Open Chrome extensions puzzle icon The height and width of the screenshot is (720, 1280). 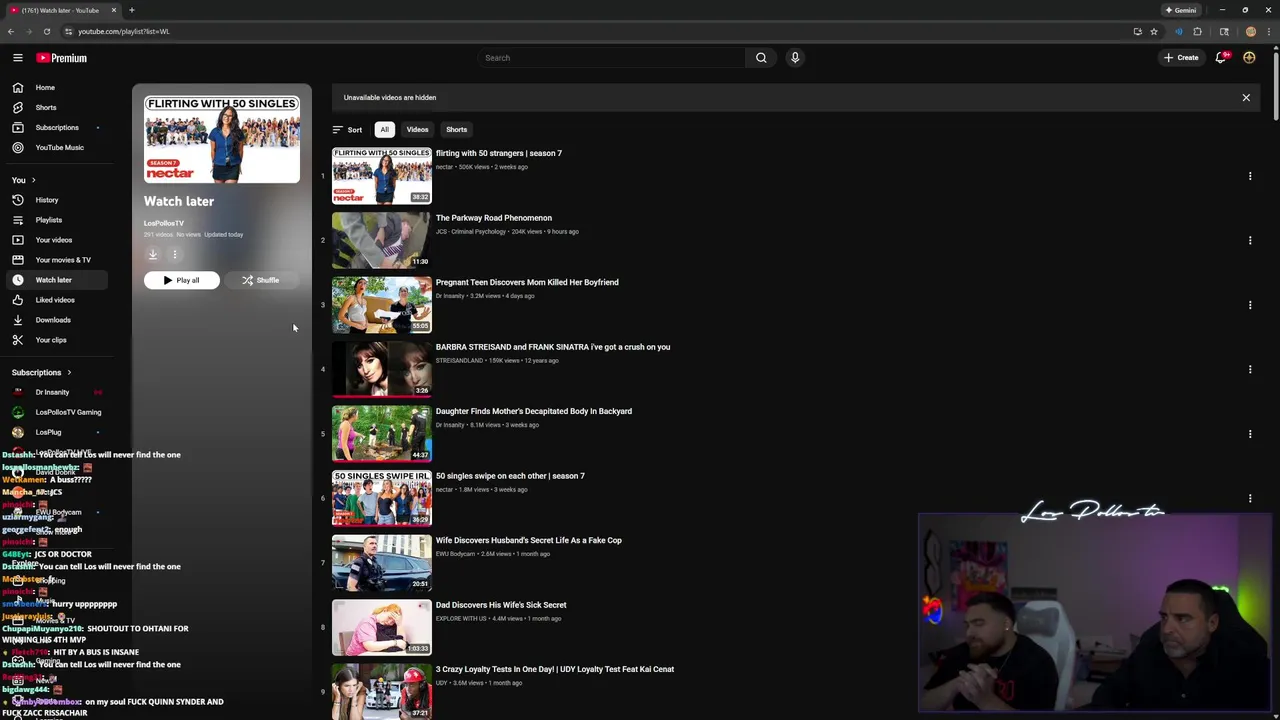pos(1197,31)
